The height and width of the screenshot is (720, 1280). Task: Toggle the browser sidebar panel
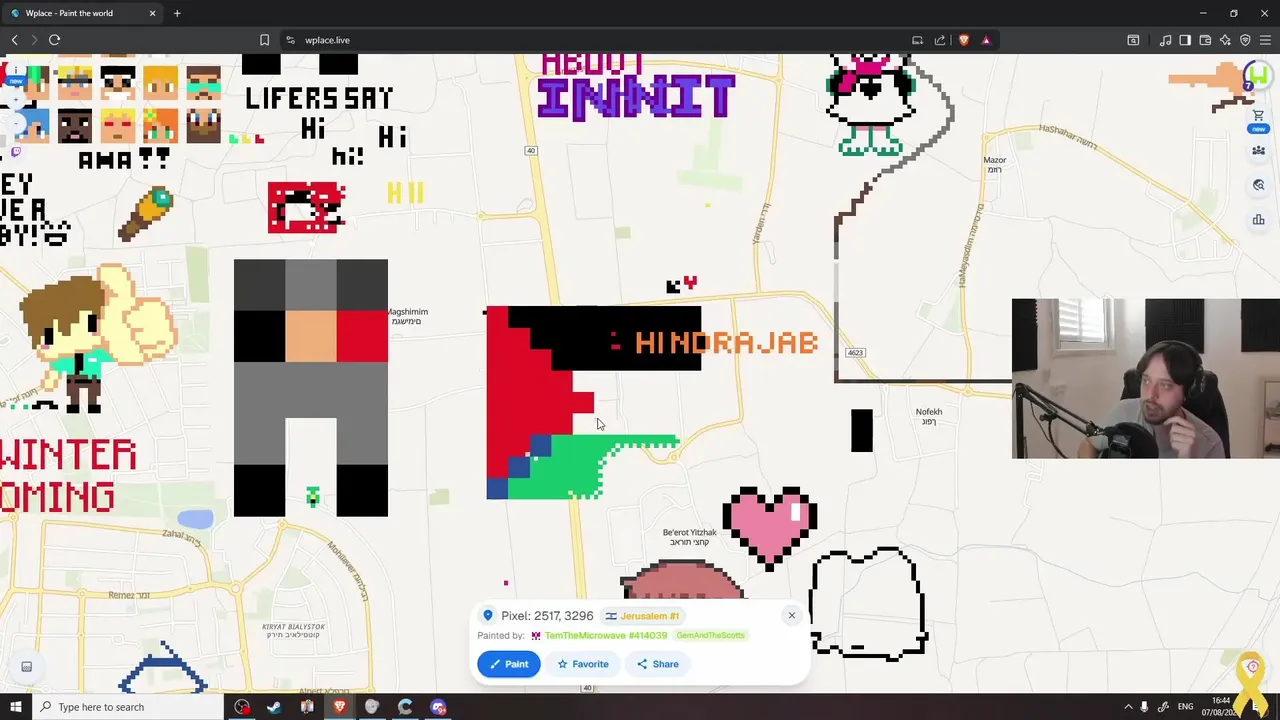[1185, 40]
